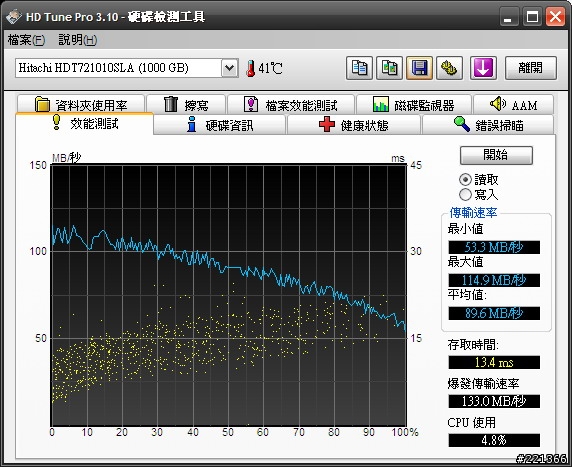This screenshot has height=467, width=572.
Task: Click the save screenshot floppy disk icon
Action: coord(420,68)
